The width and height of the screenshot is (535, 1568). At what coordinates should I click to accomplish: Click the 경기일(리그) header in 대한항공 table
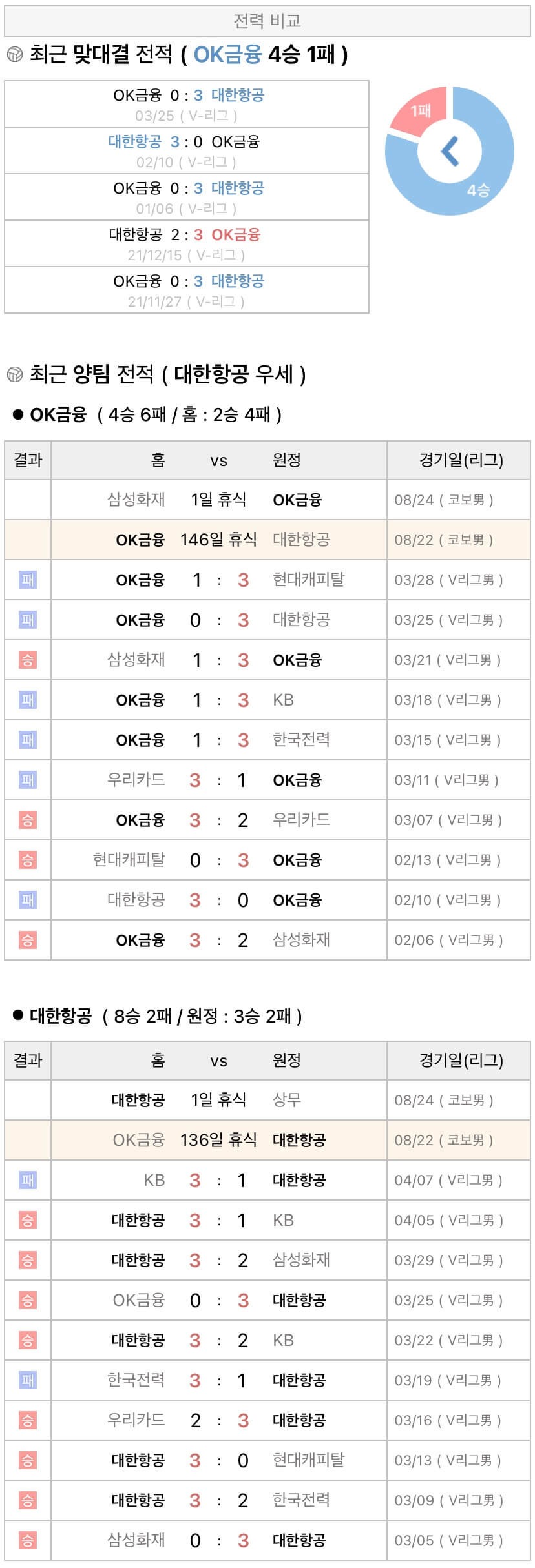click(x=460, y=1060)
